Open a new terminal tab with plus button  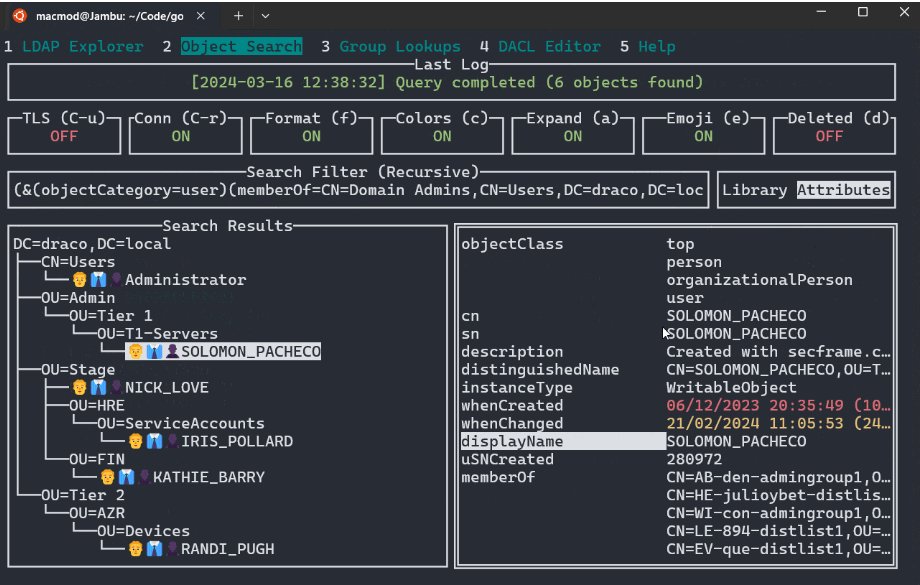pyautogui.click(x=238, y=16)
